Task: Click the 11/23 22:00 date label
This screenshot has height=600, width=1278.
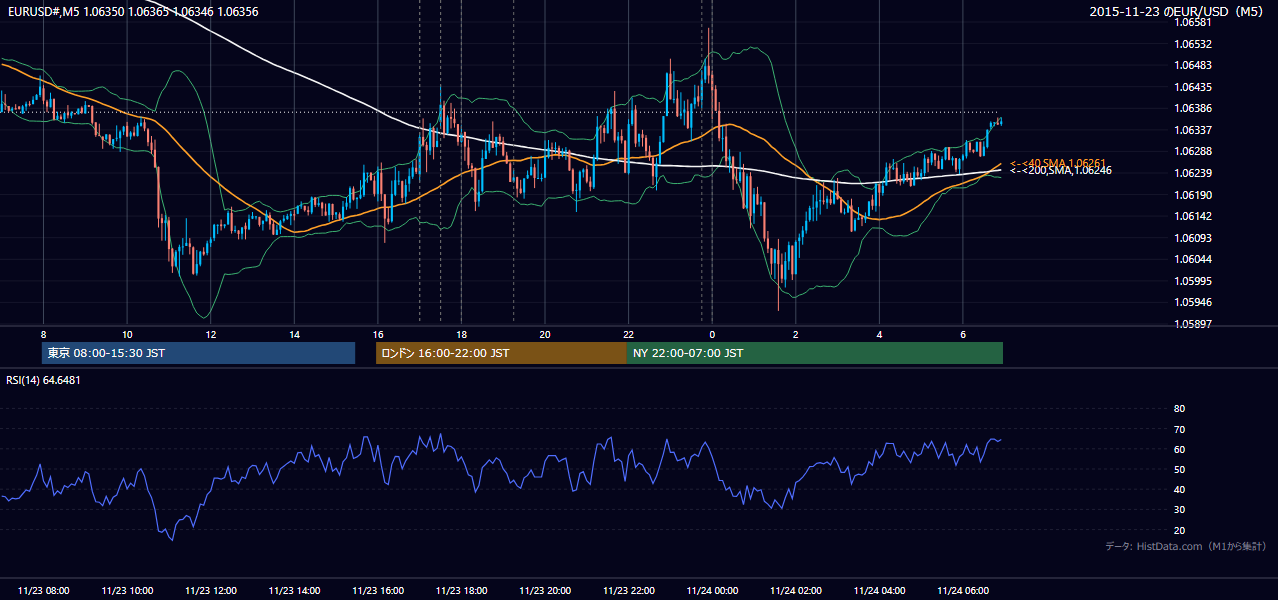Action: click(629, 590)
